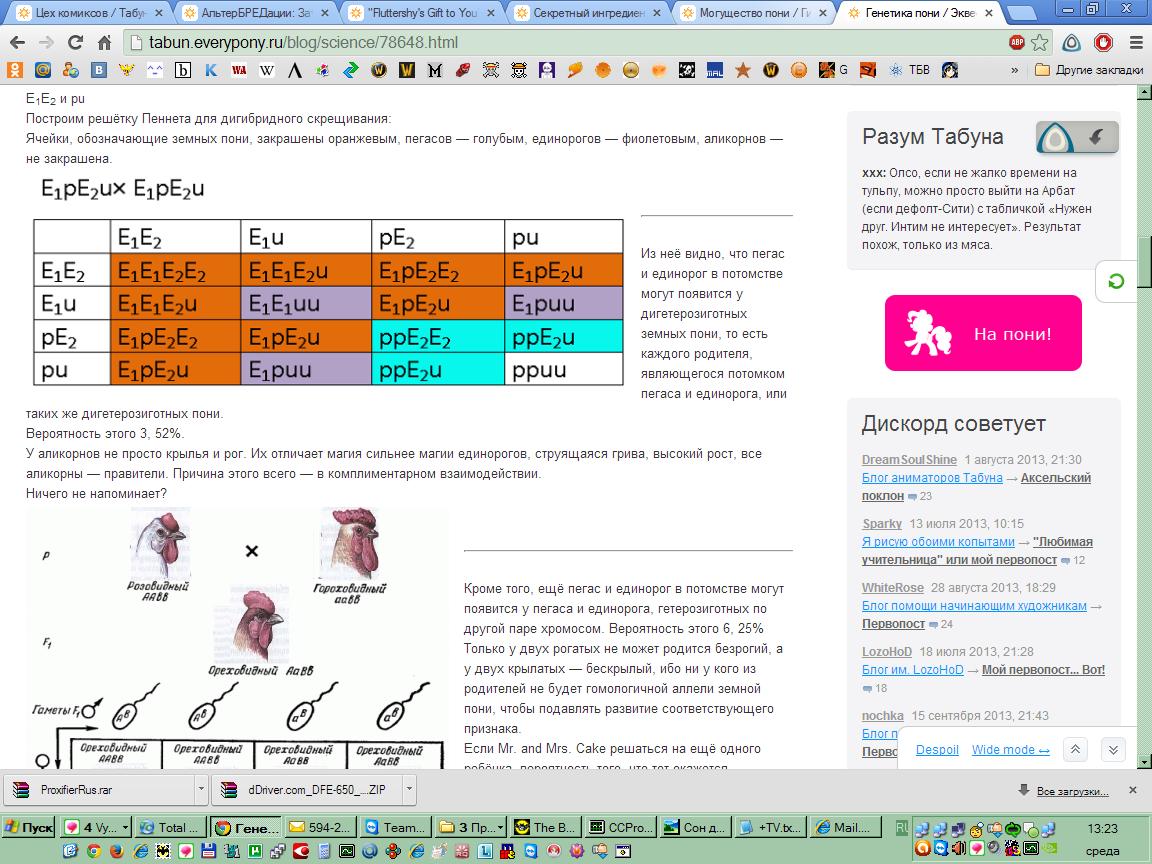Image resolution: width=1152 pixels, height=864 pixels.
Task: Jump to page bottom with double down arrow
Action: tap(1113, 749)
